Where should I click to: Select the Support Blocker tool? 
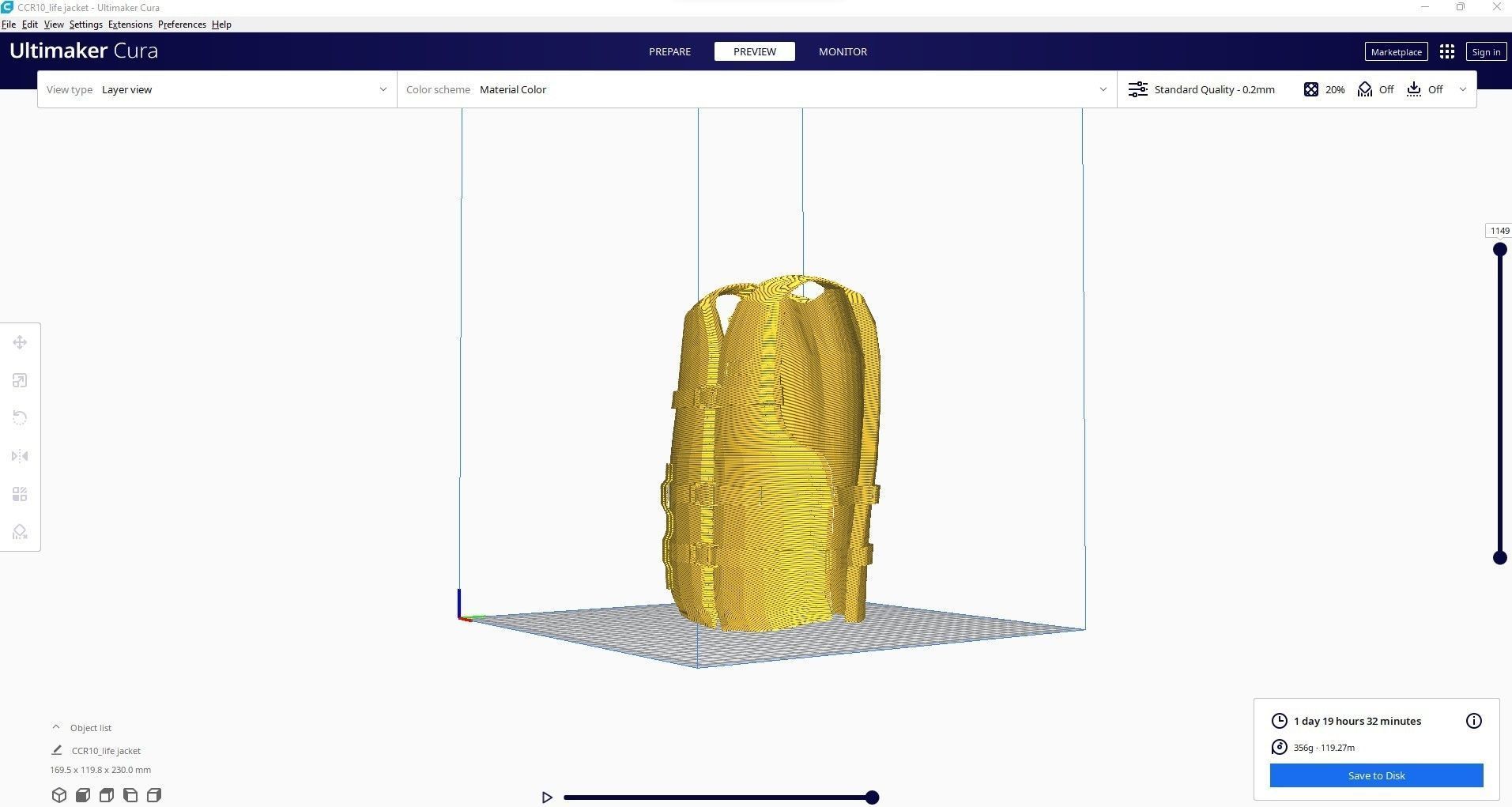point(20,532)
